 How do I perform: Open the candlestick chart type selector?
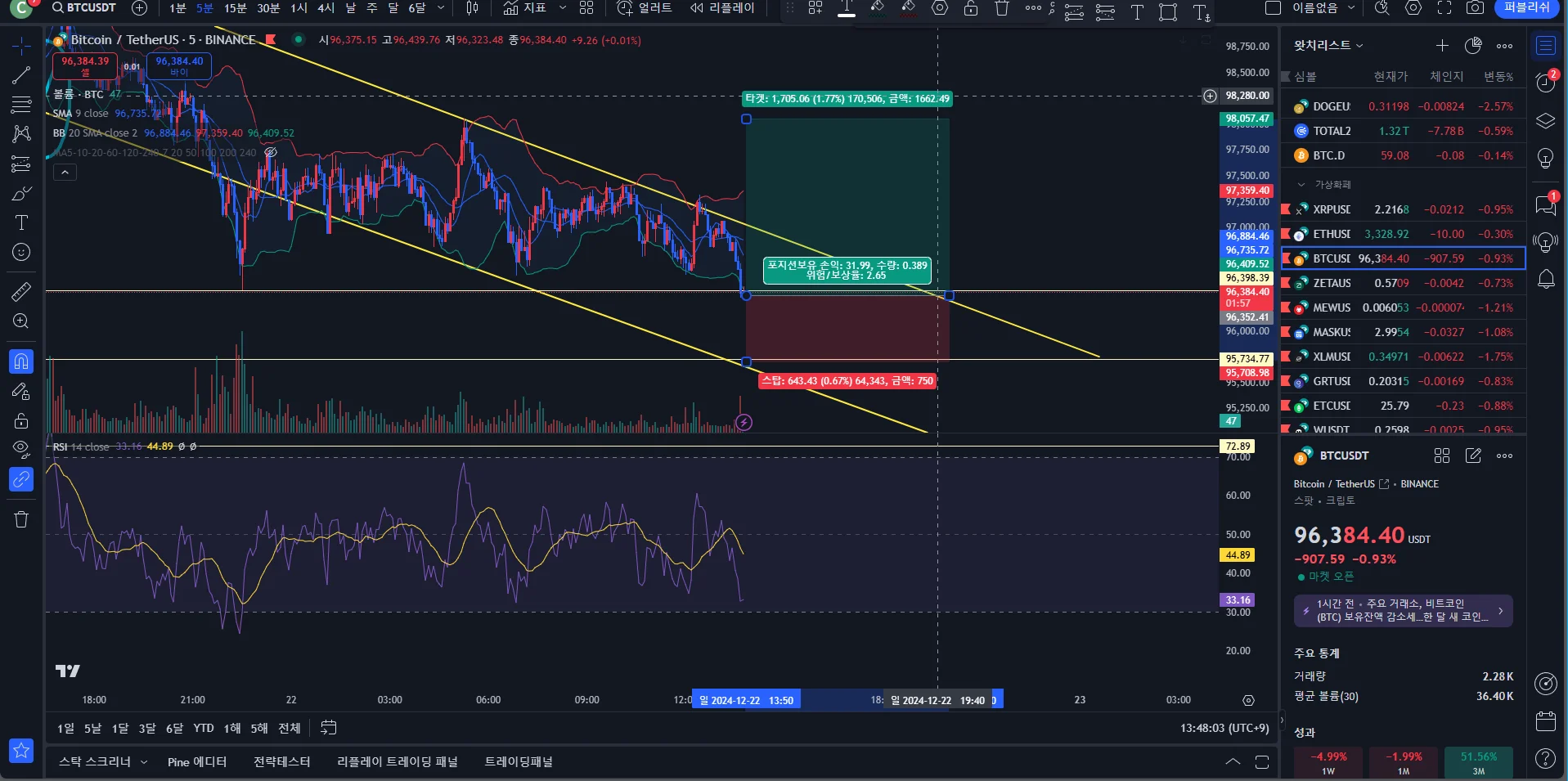pos(472,8)
